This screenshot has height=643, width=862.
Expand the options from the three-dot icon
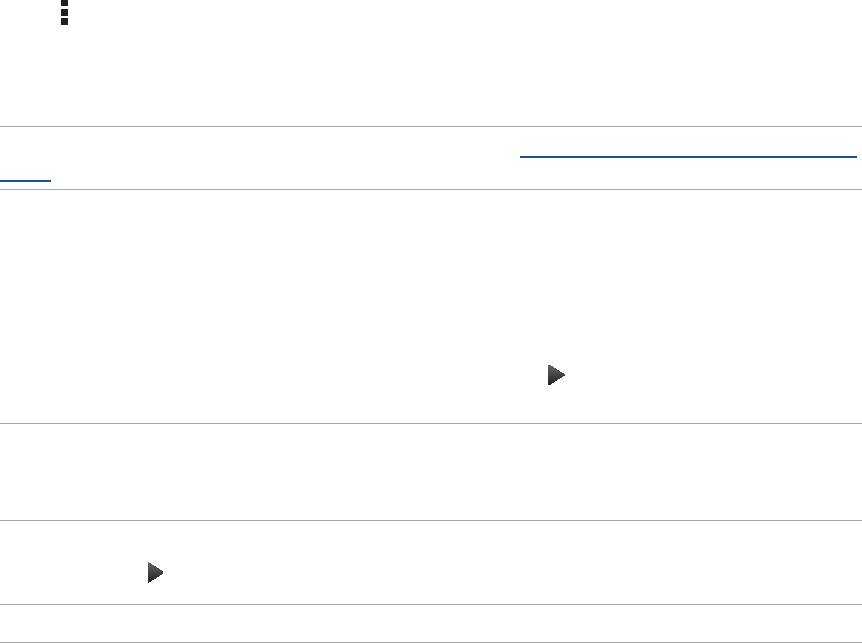pyautogui.click(x=65, y=12)
